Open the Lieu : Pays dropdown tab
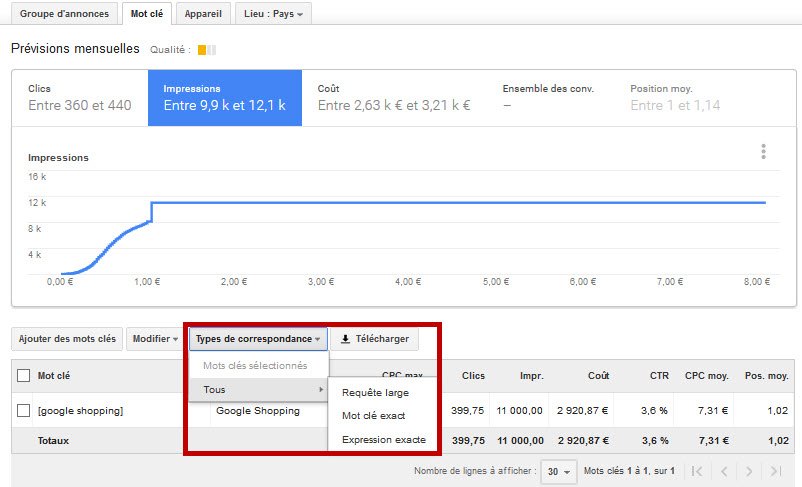 [x=273, y=14]
